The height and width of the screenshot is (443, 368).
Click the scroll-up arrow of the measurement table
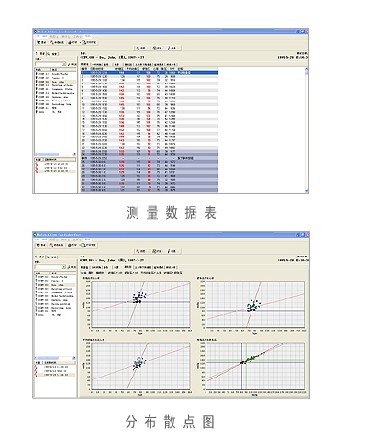pos(306,69)
